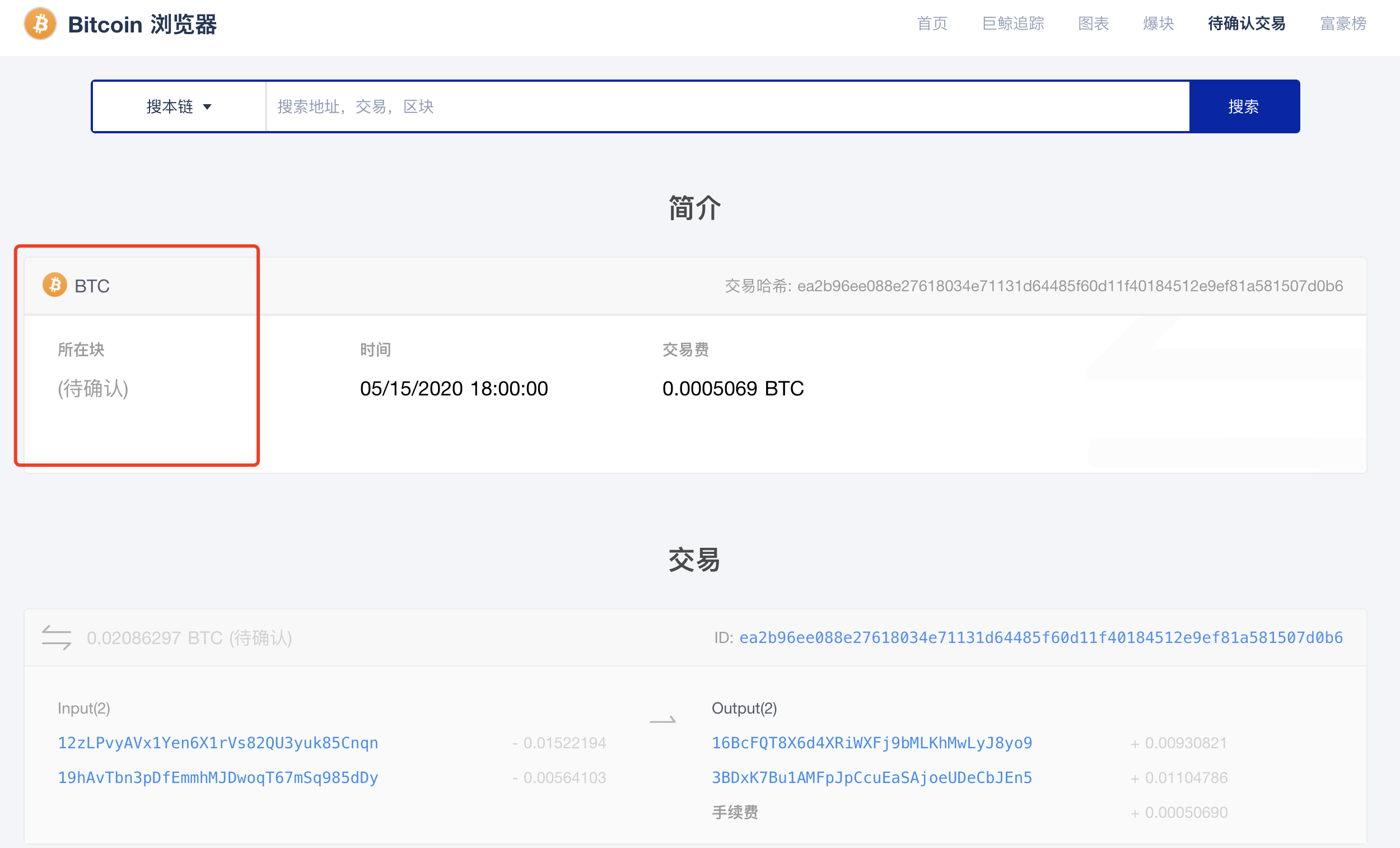
Task: Open input address 19hAvTbn3pDfEmmhMJDwoqT67mSq985dDy
Action: 218,777
